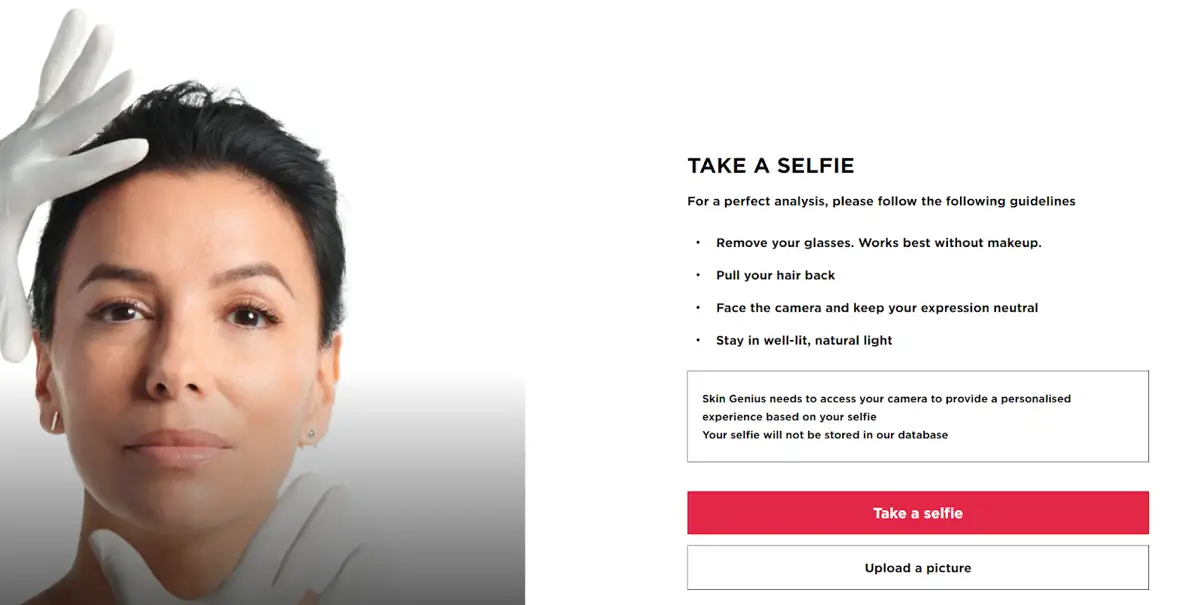The width and height of the screenshot is (1201, 605).
Task: Click the red Take a selfie button
Action: click(x=917, y=513)
